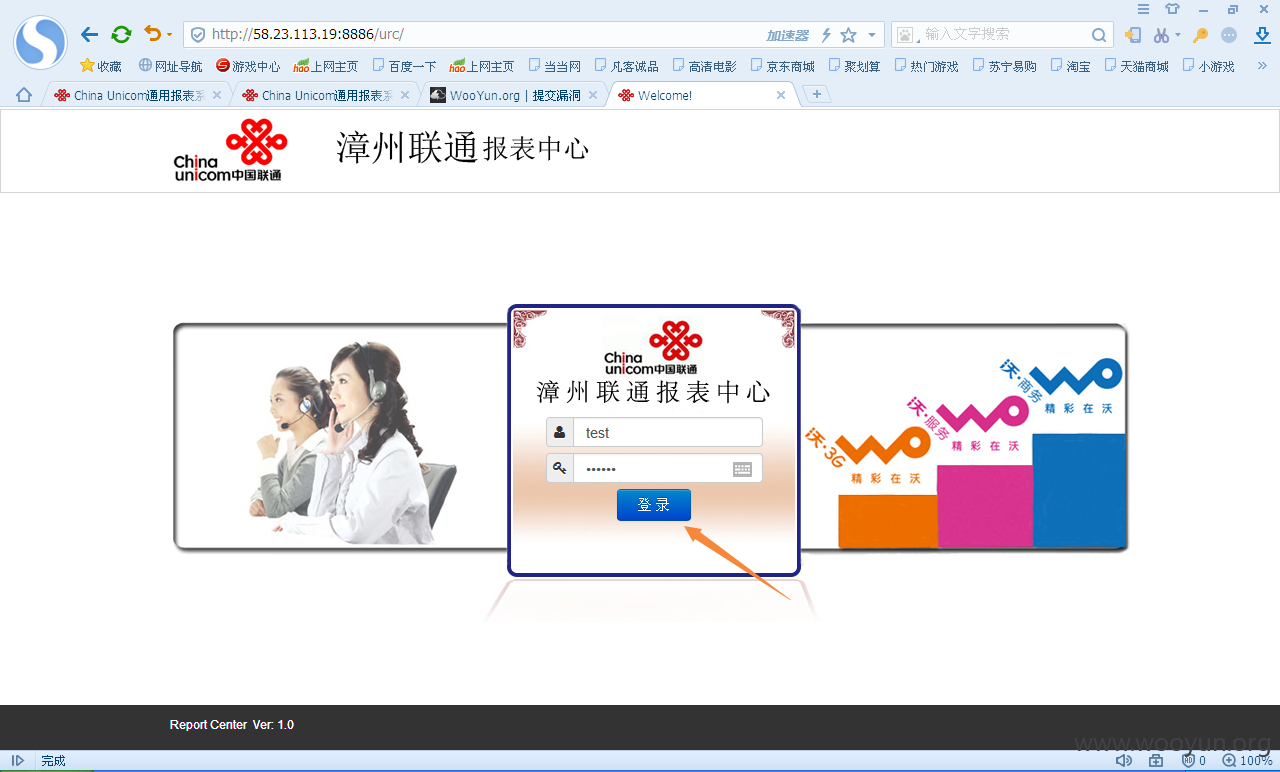Image resolution: width=1280 pixels, height=772 pixels.
Task: Open the 游戏中心 bookmark
Action: (x=248, y=66)
